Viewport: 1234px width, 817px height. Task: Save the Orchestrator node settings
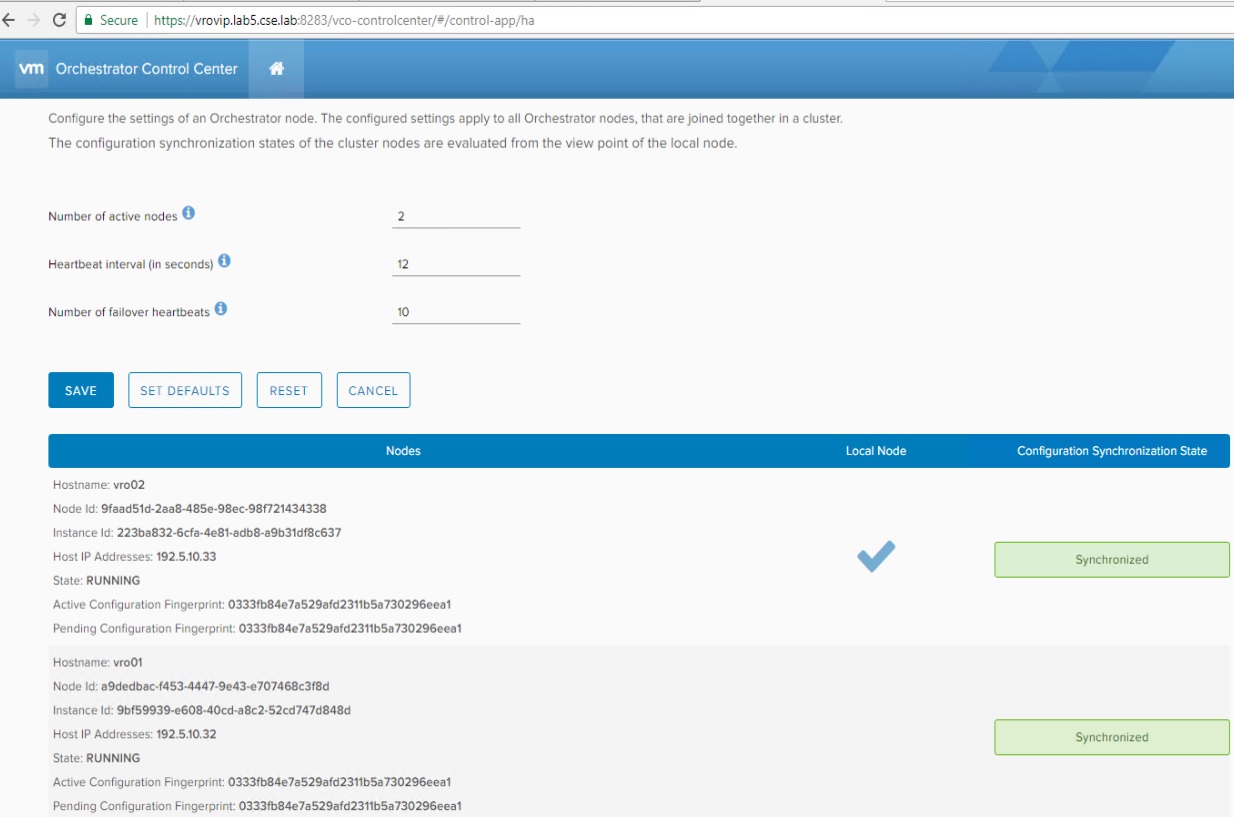[81, 390]
